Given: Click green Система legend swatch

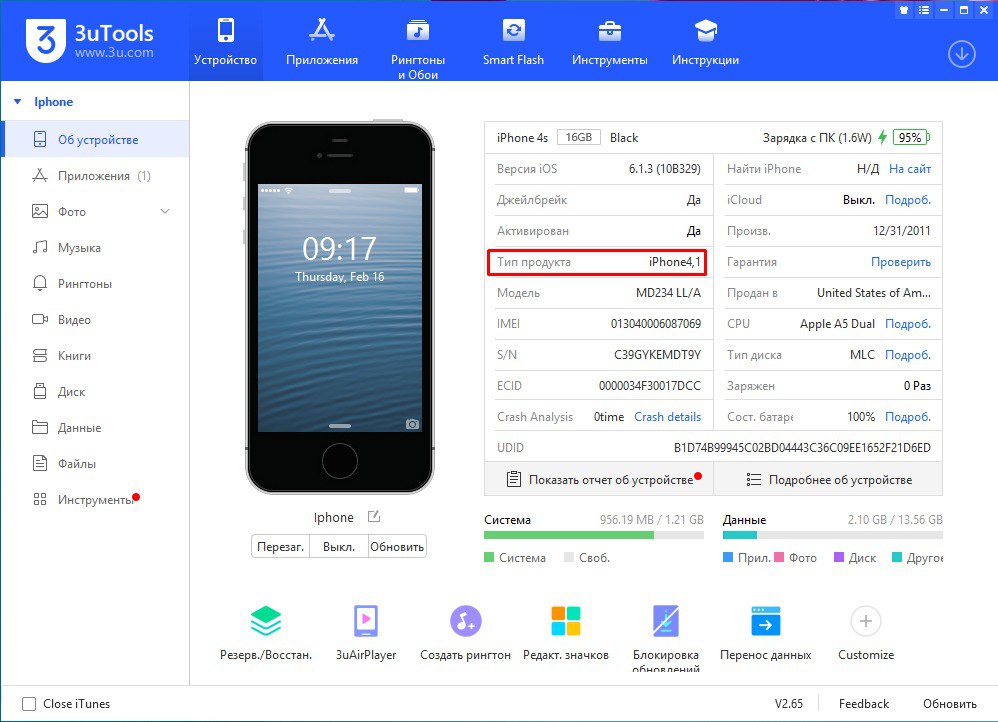Looking at the screenshot, I should coord(489,557).
